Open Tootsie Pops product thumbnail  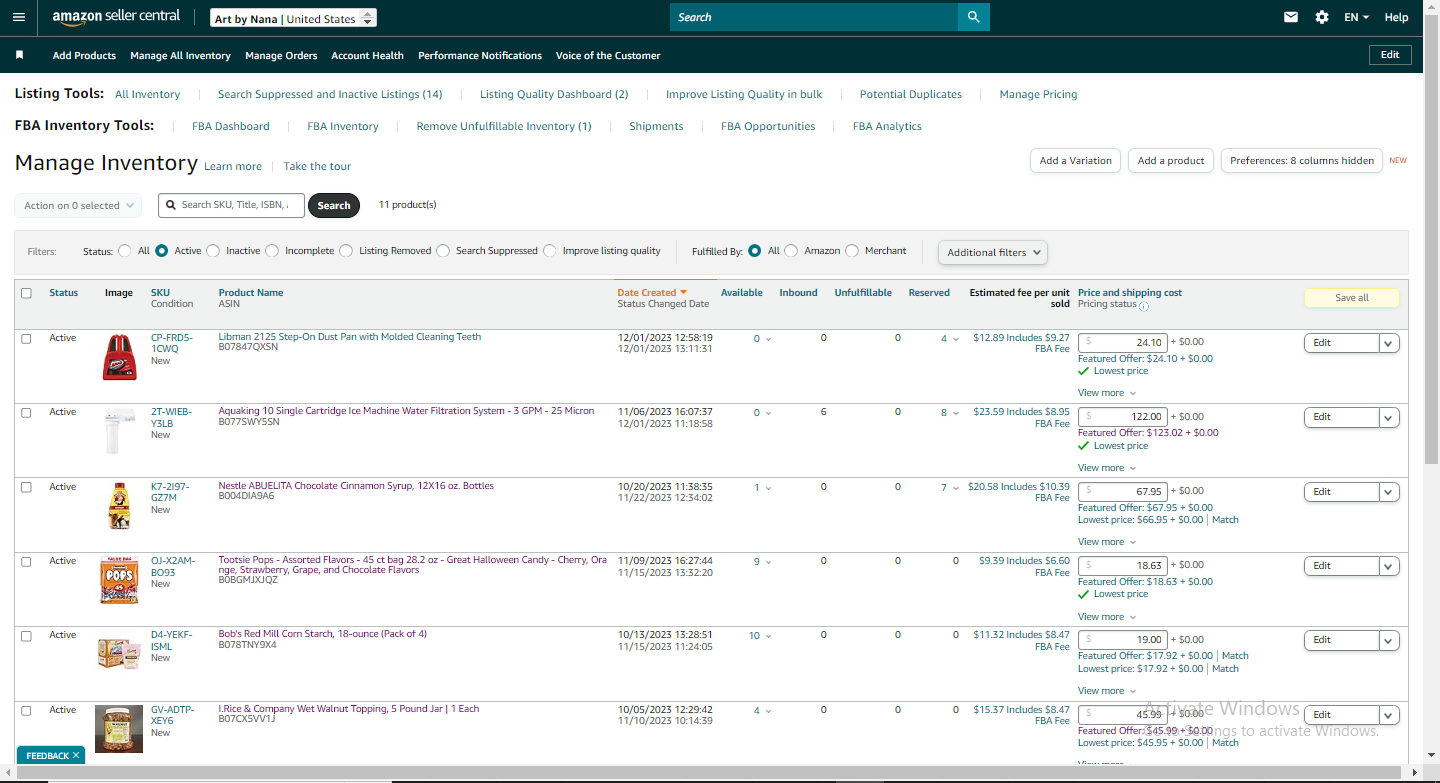coord(119,580)
